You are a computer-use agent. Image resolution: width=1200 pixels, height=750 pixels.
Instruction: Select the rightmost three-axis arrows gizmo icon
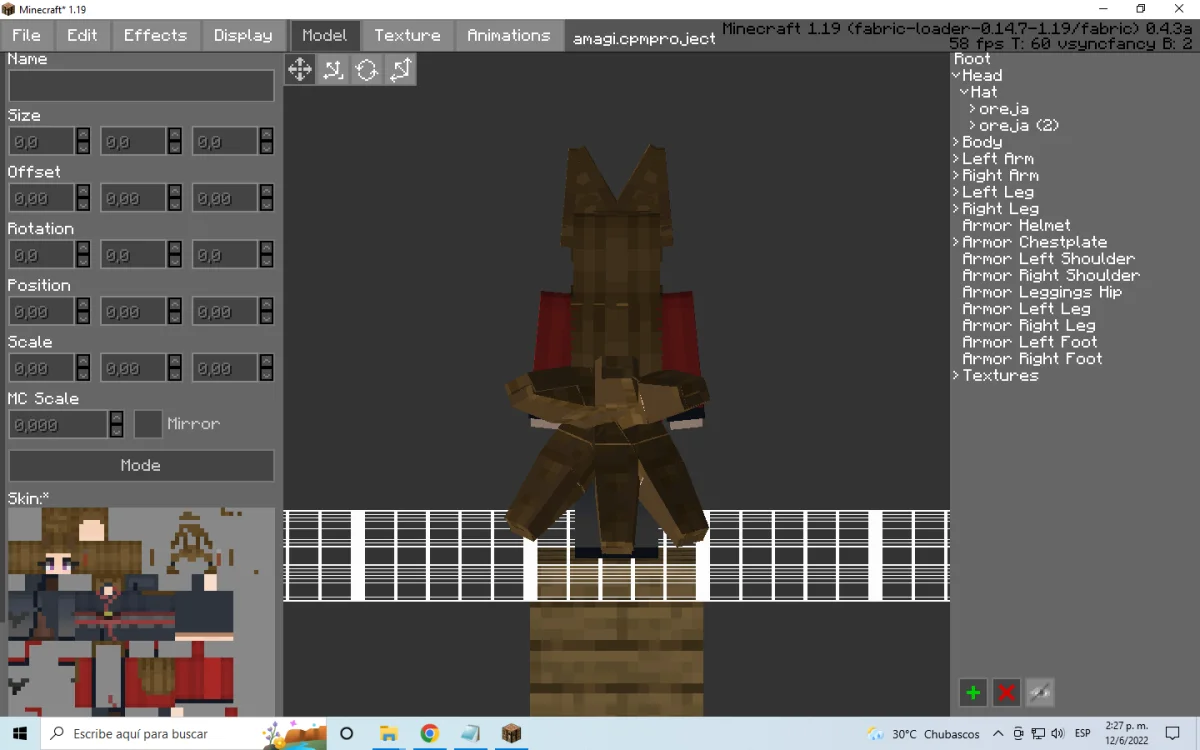[x=400, y=69]
